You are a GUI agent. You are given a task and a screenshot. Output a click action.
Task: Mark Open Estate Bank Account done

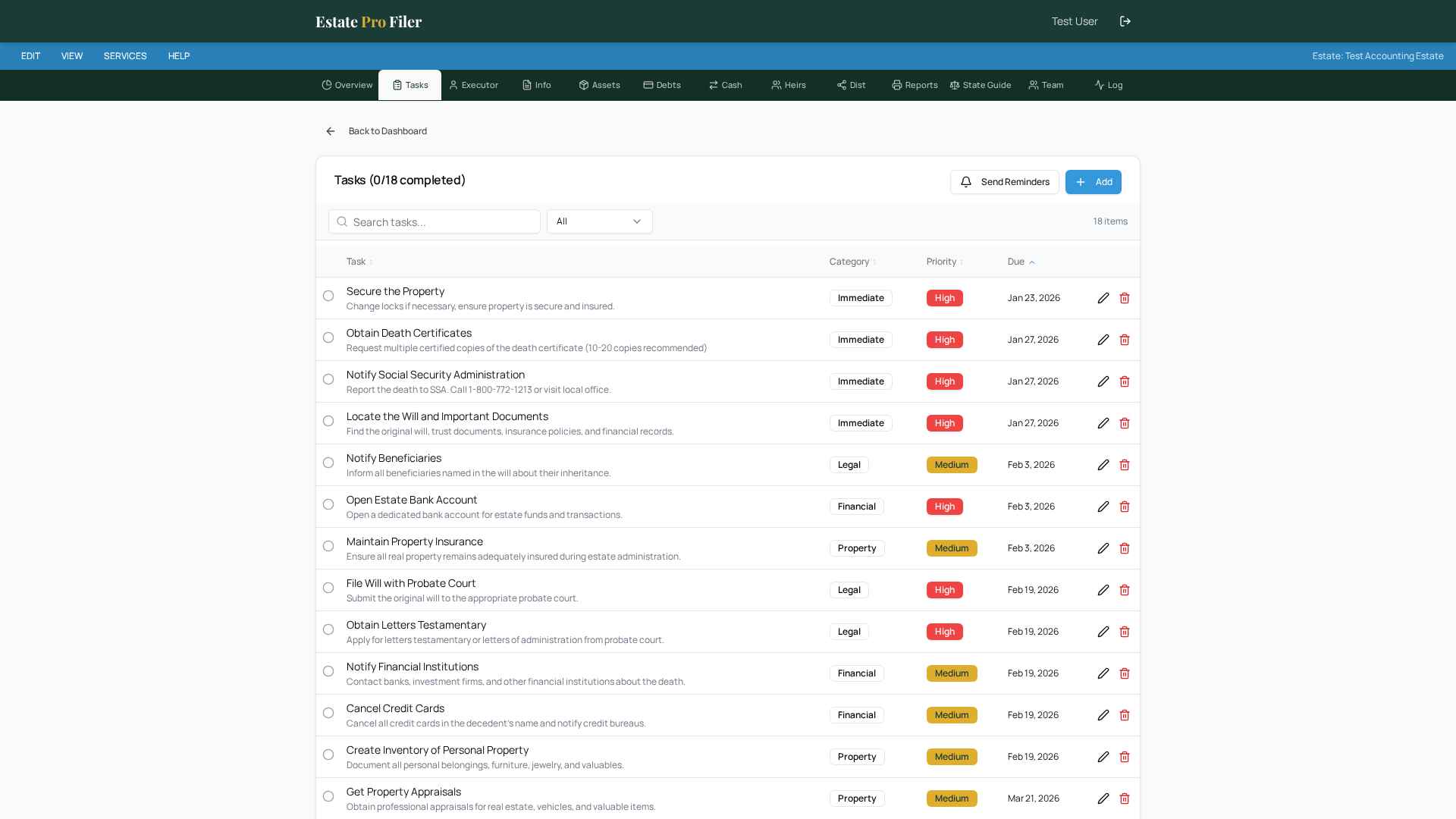pos(328,504)
